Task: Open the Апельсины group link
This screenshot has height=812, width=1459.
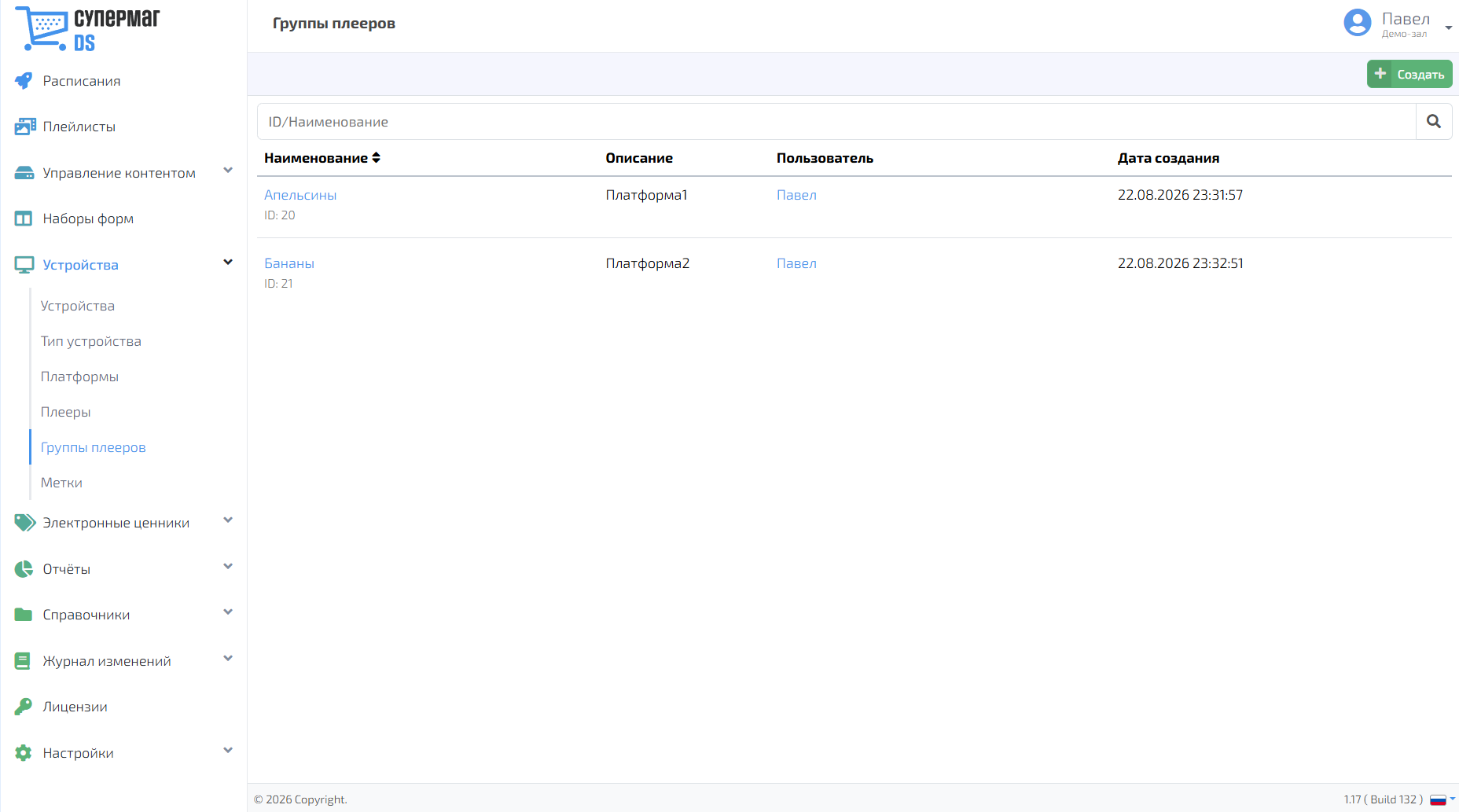Action: (300, 195)
